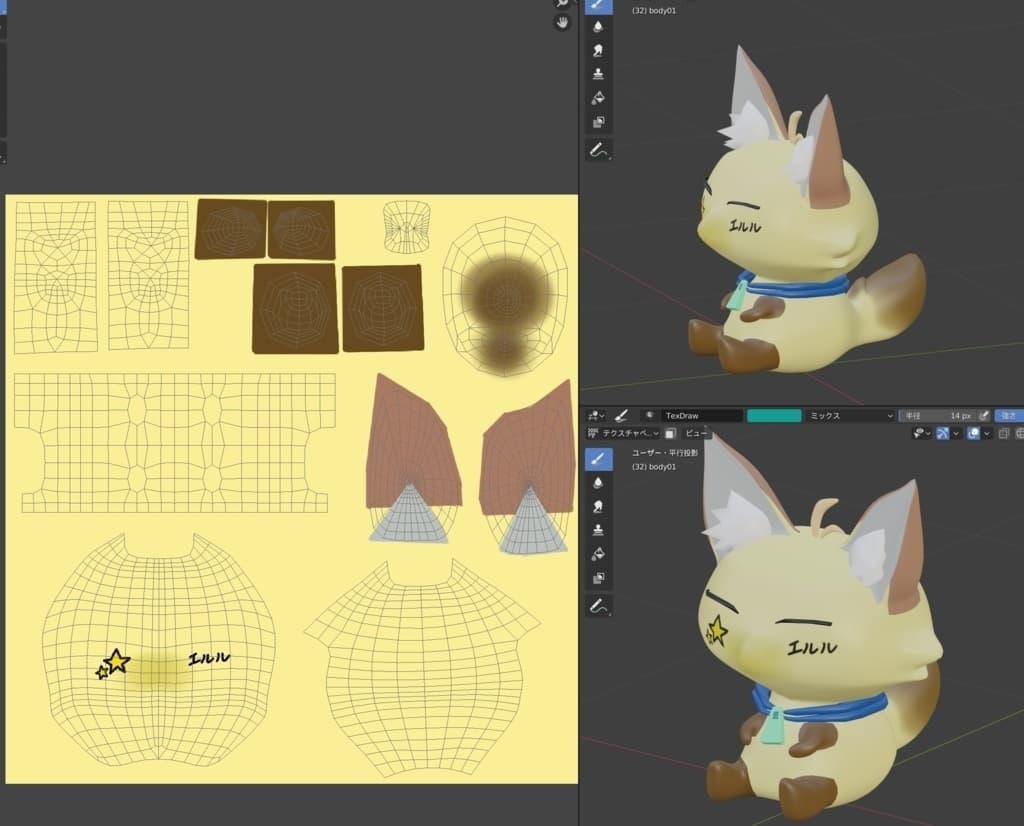The width and height of the screenshot is (1024, 826).
Task: Select the Soften tool in upper viewport
Action: pos(598,25)
